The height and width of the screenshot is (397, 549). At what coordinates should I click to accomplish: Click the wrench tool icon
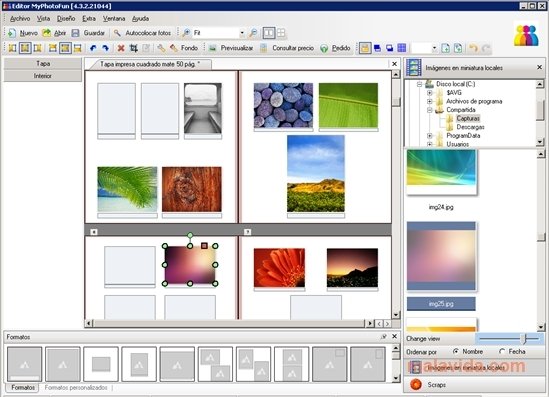click(x=161, y=48)
